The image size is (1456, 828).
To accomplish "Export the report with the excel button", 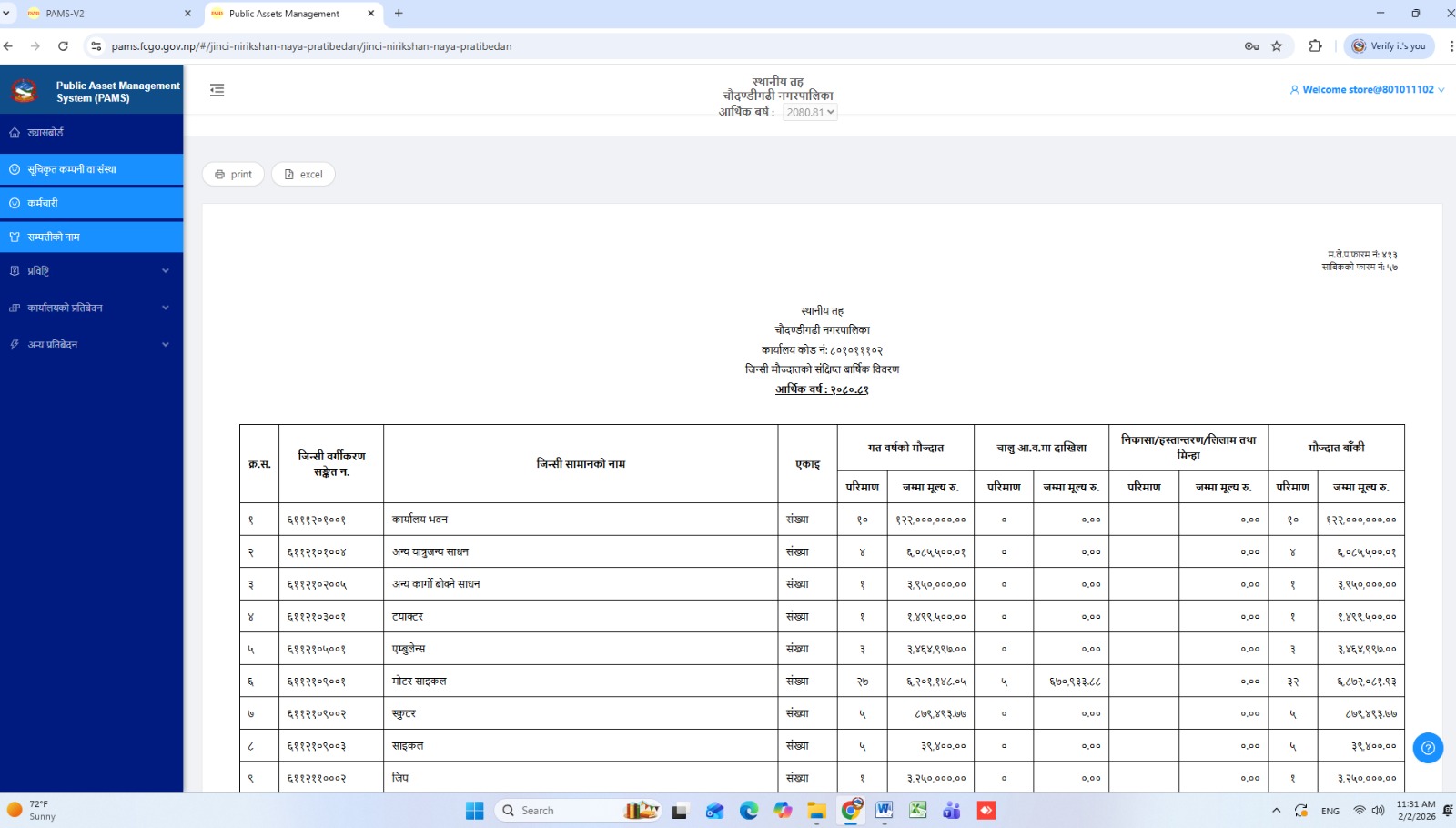I will pos(303,175).
